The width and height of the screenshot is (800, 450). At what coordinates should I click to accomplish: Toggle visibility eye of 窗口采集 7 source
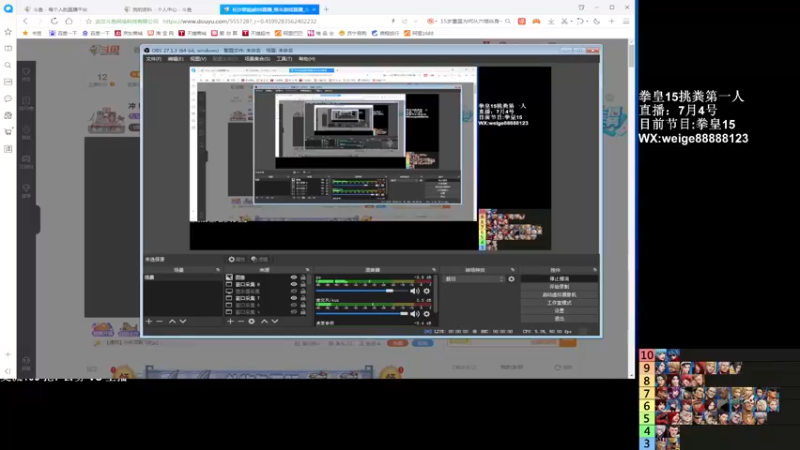tap(293, 298)
